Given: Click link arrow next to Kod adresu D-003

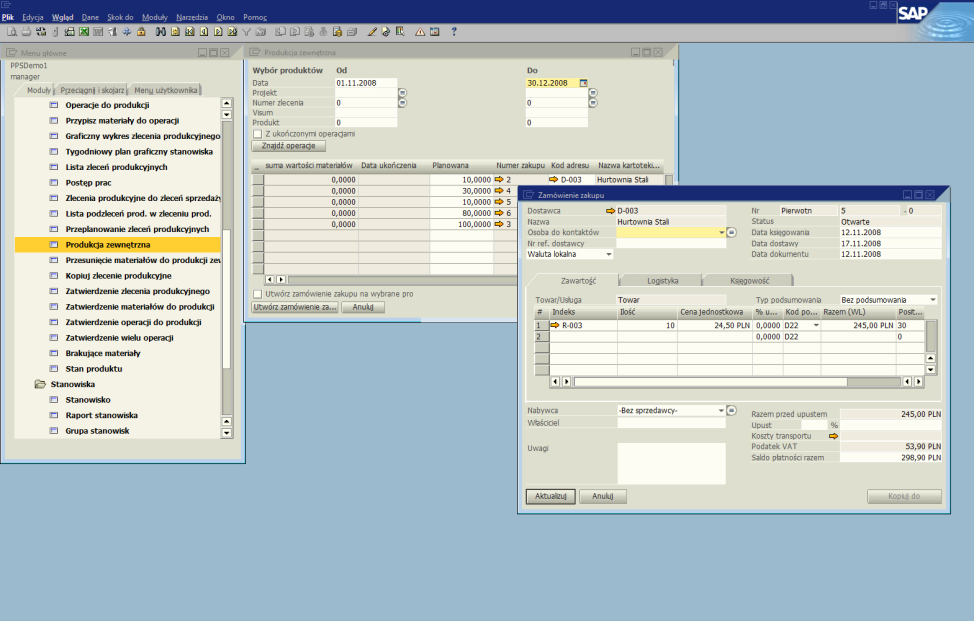Looking at the screenshot, I should tap(553, 179).
